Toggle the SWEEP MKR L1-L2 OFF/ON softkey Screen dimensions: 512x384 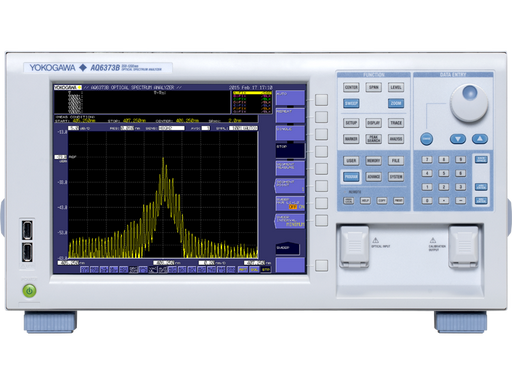pyautogui.click(x=290, y=203)
